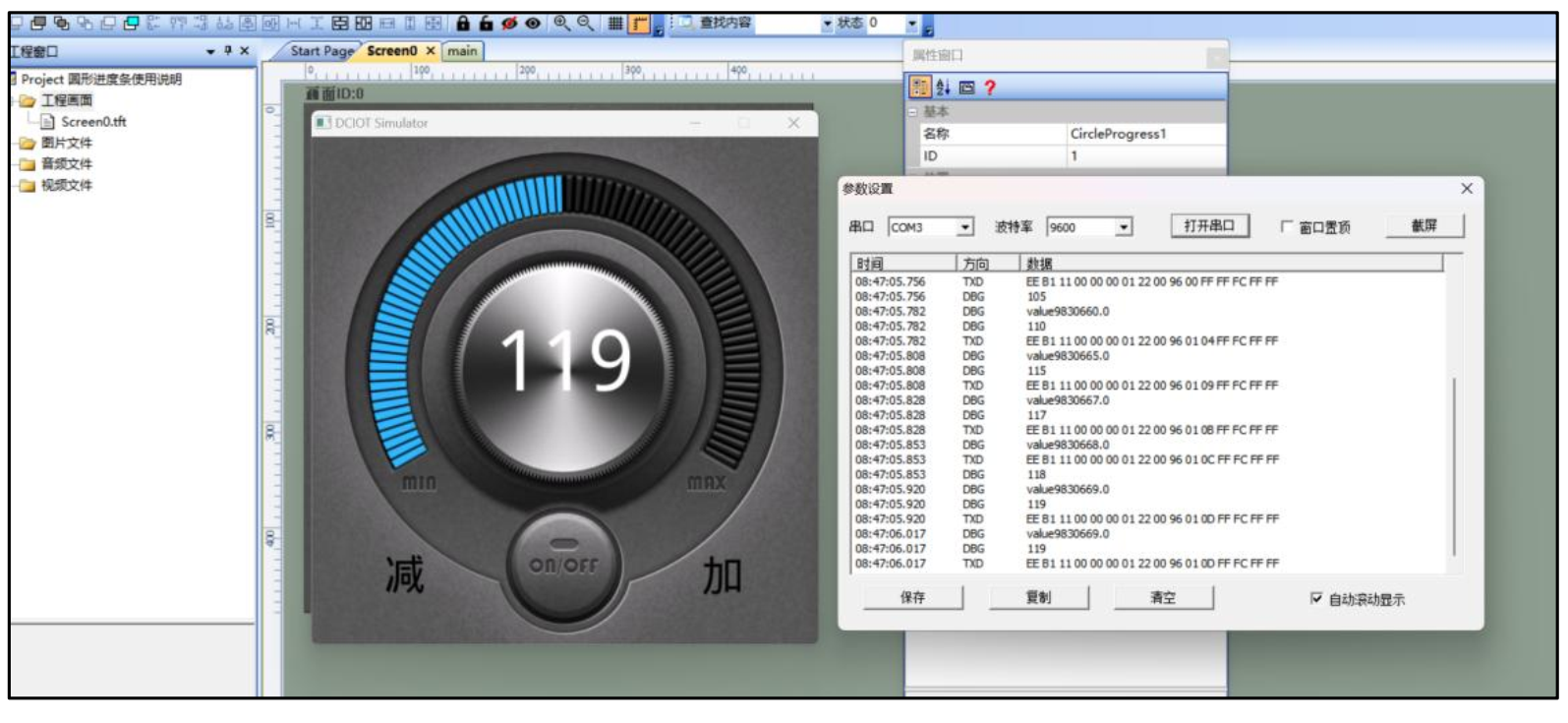The width and height of the screenshot is (1568, 723).
Task: Switch to the Start Page tab
Action: pos(321,51)
